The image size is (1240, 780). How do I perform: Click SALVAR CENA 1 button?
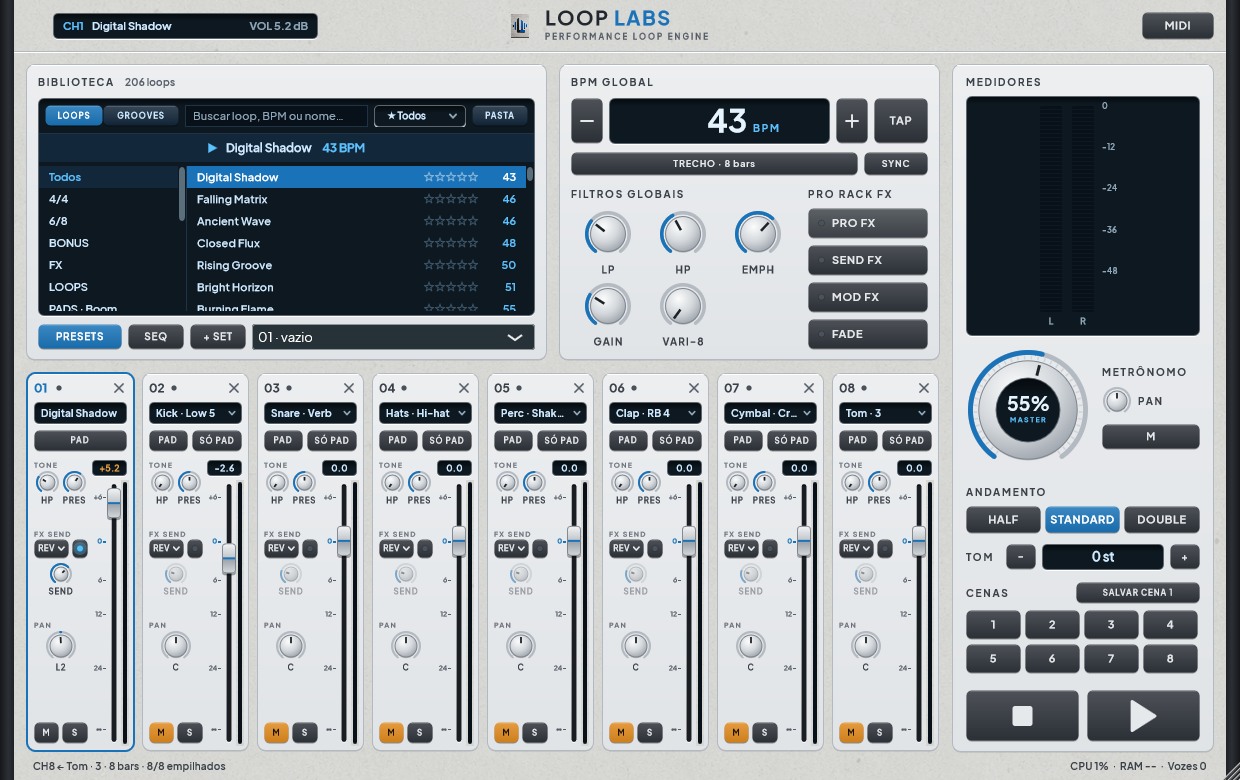1137,593
